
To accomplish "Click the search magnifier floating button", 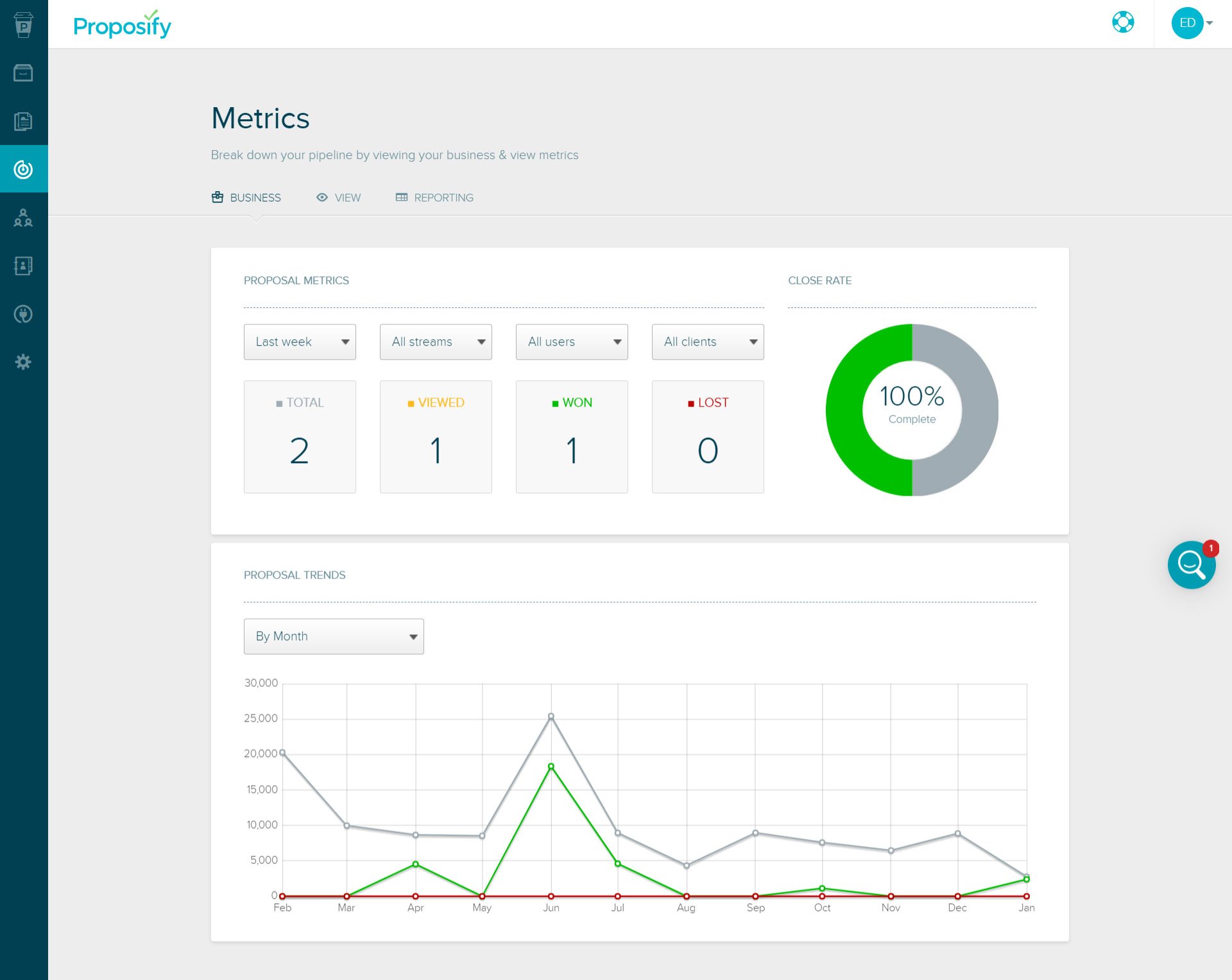I will (x=1191, y=565).
